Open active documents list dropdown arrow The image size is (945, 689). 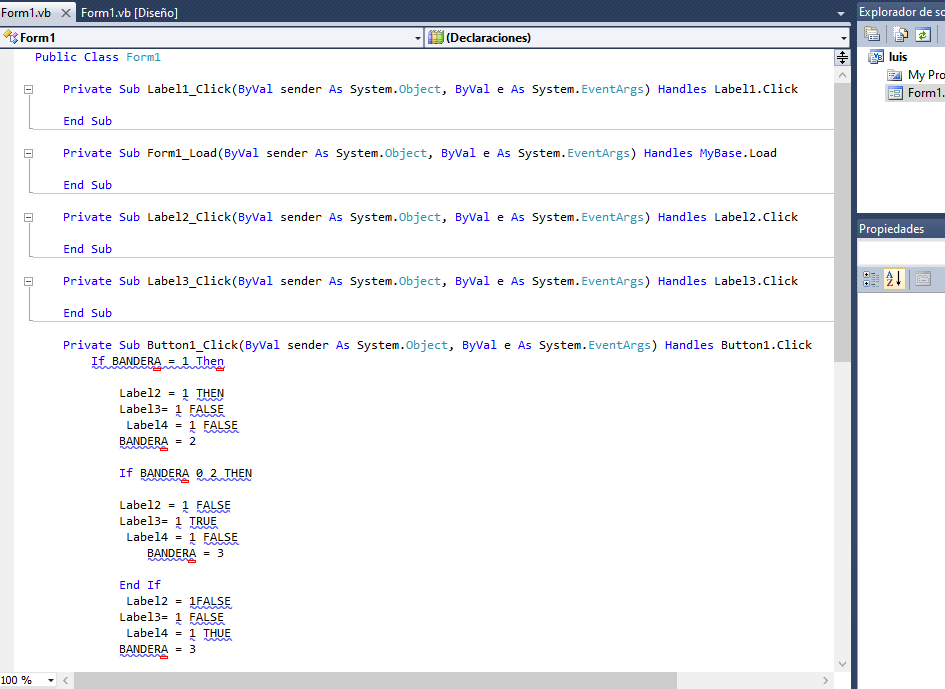[841, 13]
